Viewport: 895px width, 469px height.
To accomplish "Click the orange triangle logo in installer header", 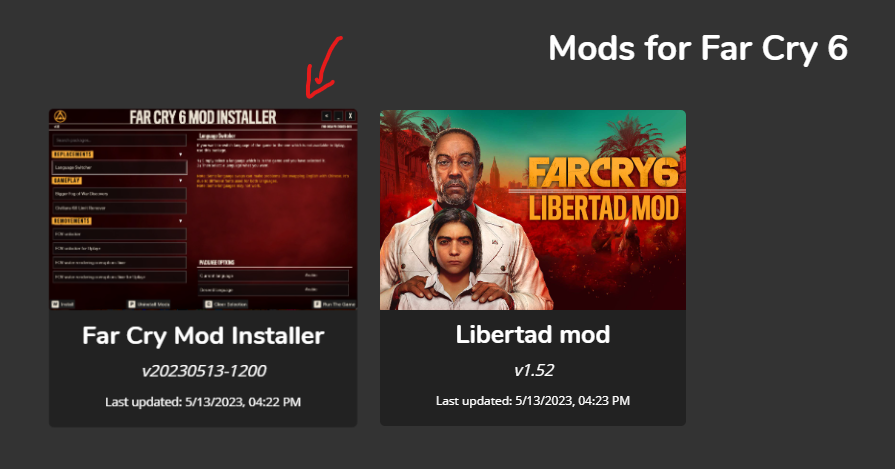I will (x=60, y=116).
